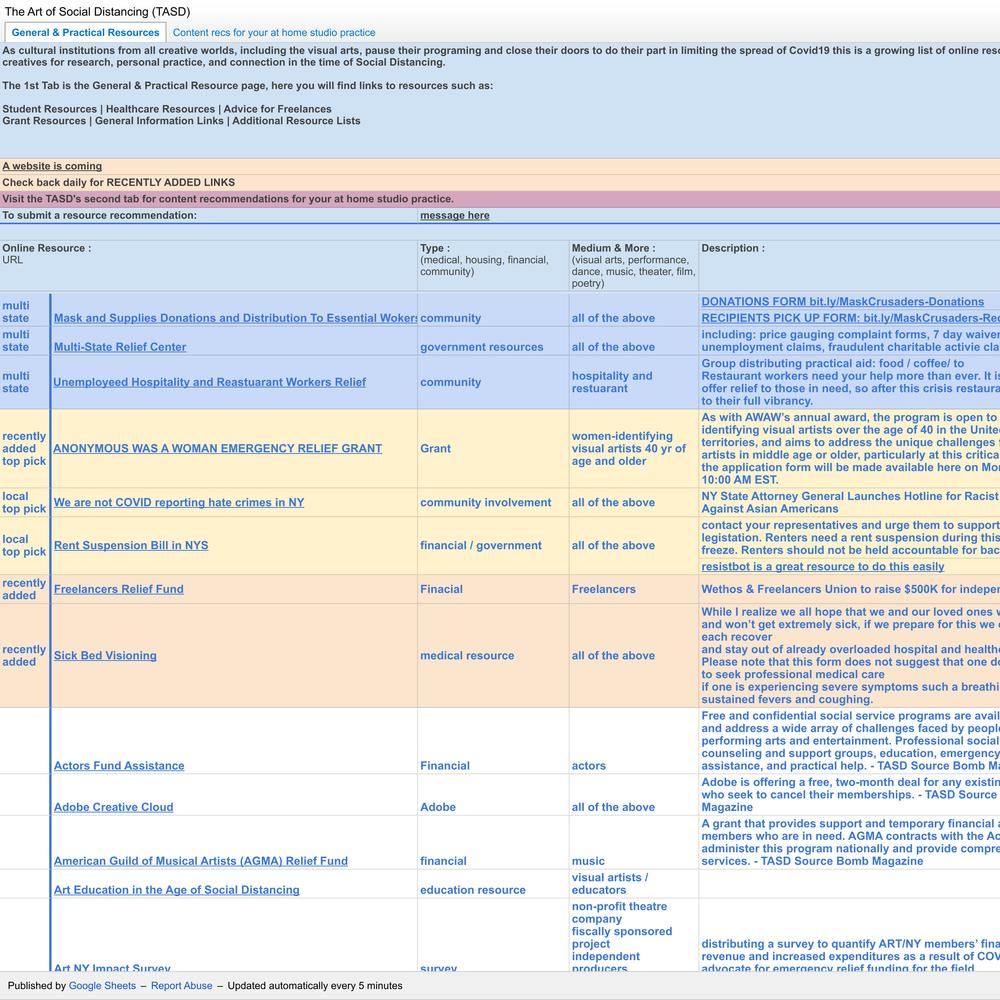Select the 'Online Resource :' column header
The image size is (1000, 1000).
[x=209, y=266]
